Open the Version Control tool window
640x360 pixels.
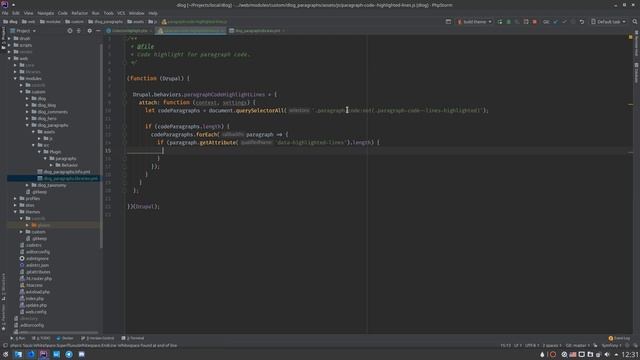click(x=98, y=338)
